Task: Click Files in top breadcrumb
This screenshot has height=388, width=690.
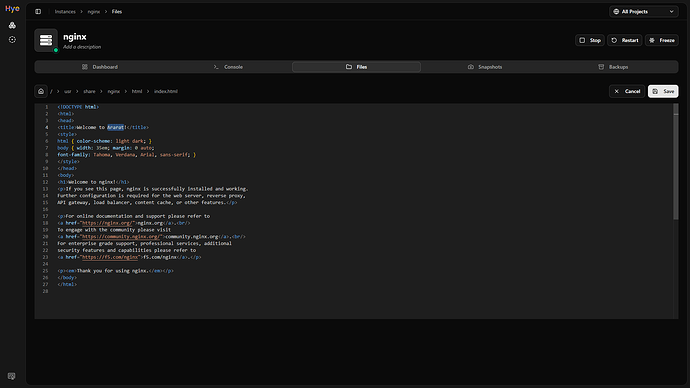Action: click(117, 11)
